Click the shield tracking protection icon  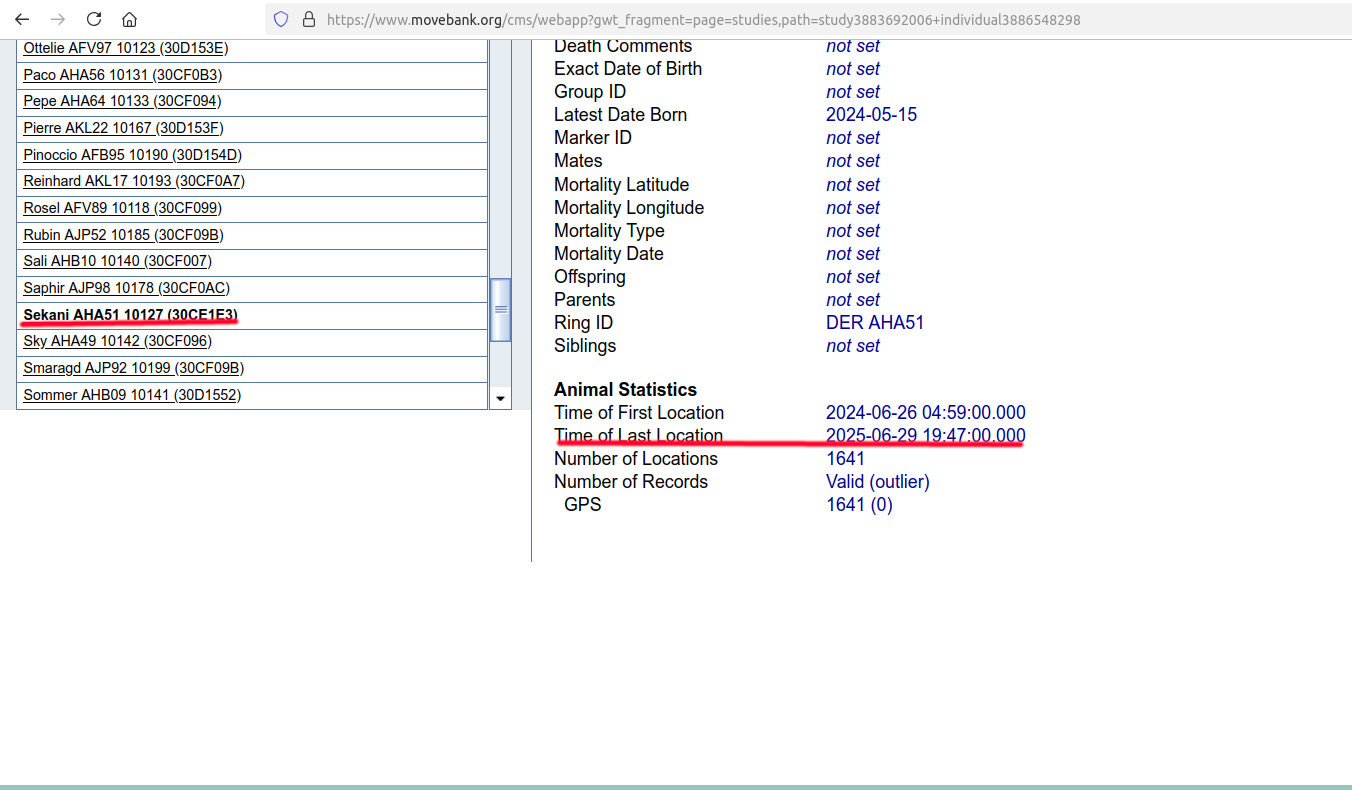(281, 19)
